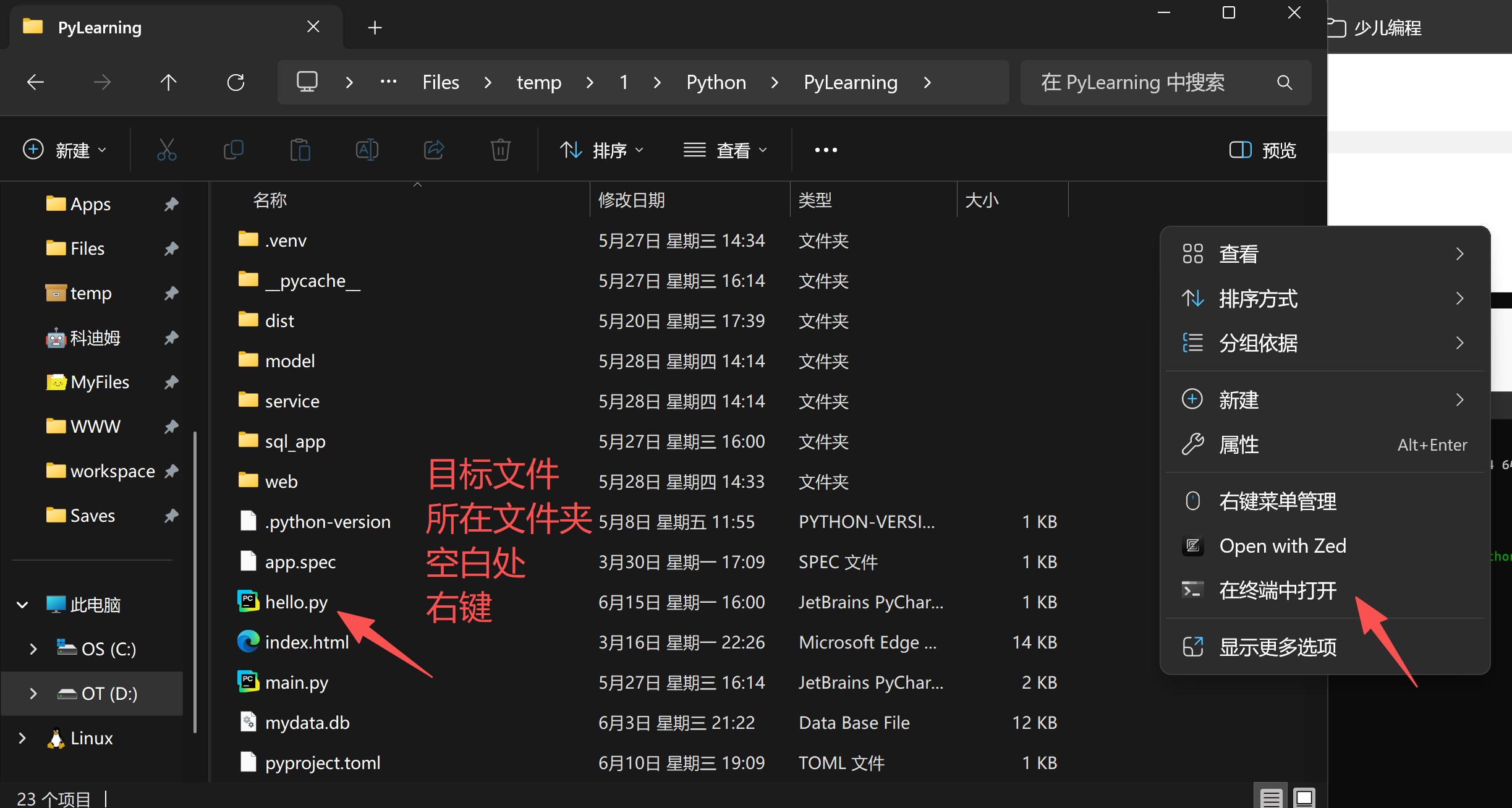Viewport: 1512px width, 808px height.
Task: Choose 属性 from context menu
Action: (x=1325, y=444)
